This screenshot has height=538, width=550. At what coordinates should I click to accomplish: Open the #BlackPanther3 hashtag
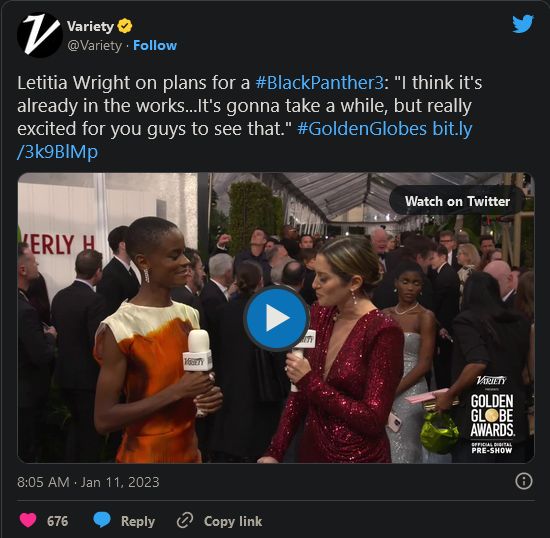pos(320,83)
